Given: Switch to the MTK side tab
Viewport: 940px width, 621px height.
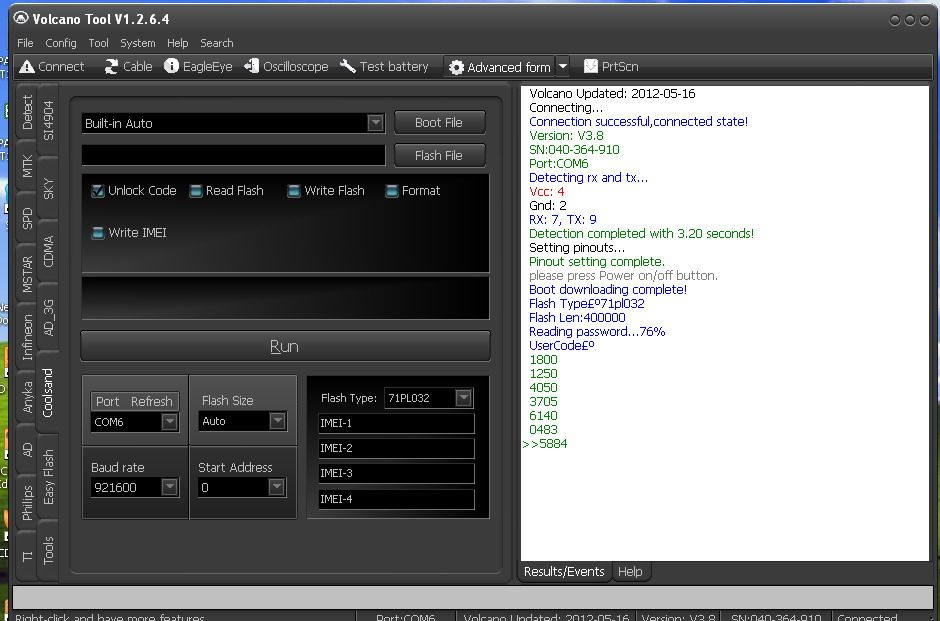Looking at the screenshot, I should [x=27, y=166].
